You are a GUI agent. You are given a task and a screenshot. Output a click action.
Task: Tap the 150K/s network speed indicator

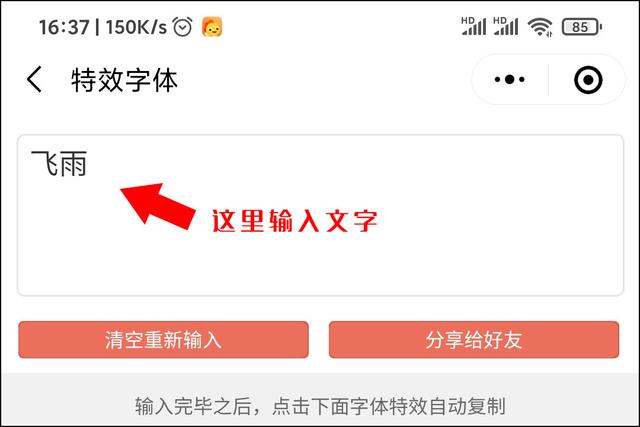(x=136, y=27)
